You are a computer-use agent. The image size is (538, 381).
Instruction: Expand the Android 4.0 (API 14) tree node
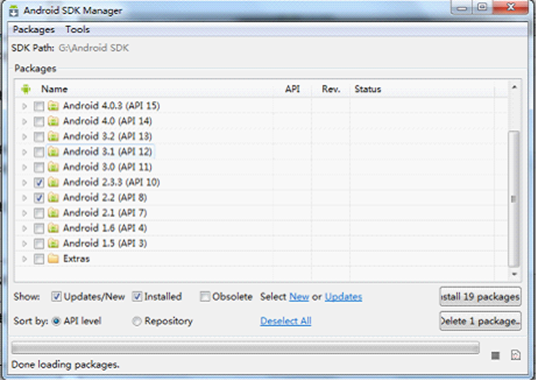point(24,122)
